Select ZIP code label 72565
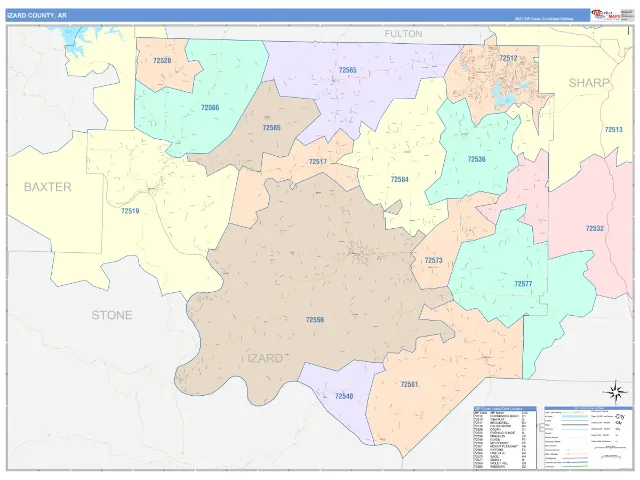Screen dimensions: 640x480 point(347,70)
